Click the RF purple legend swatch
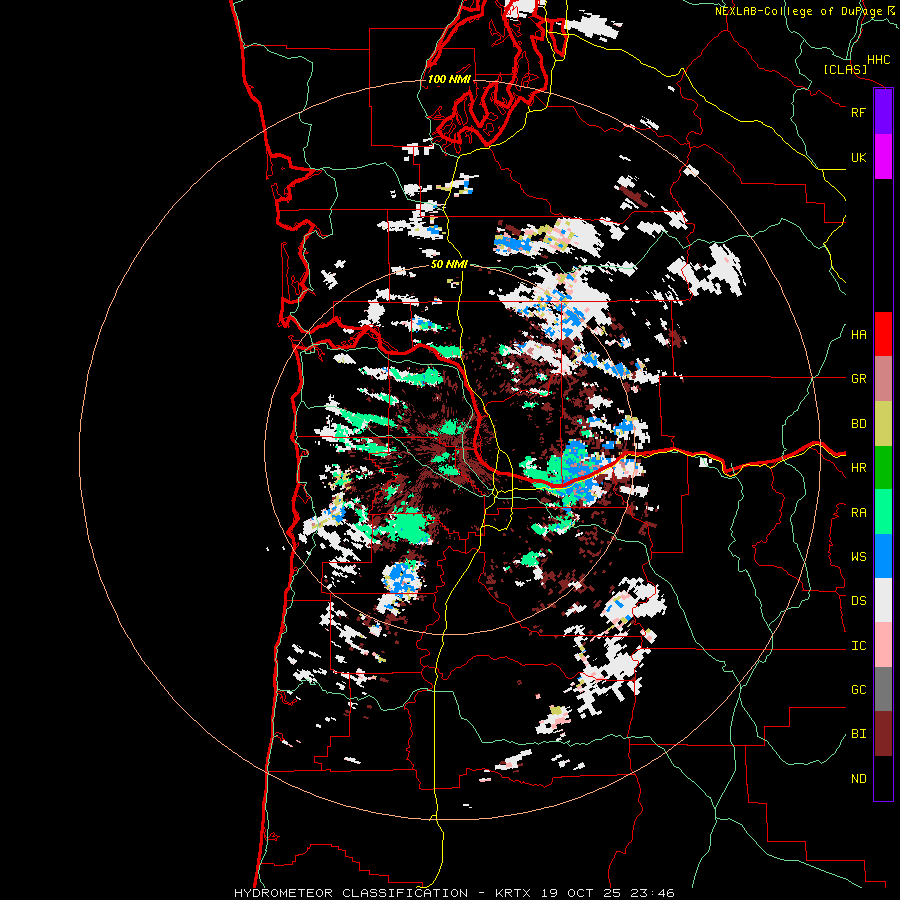The width and height of the screenshot is (900, 900). click(x=883, y=112)
